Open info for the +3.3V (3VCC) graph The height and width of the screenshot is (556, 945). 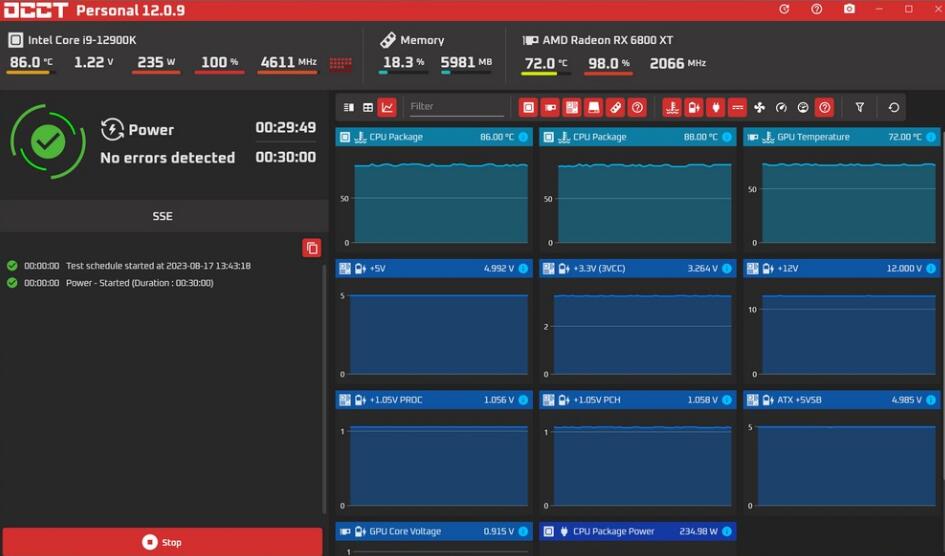727,268
